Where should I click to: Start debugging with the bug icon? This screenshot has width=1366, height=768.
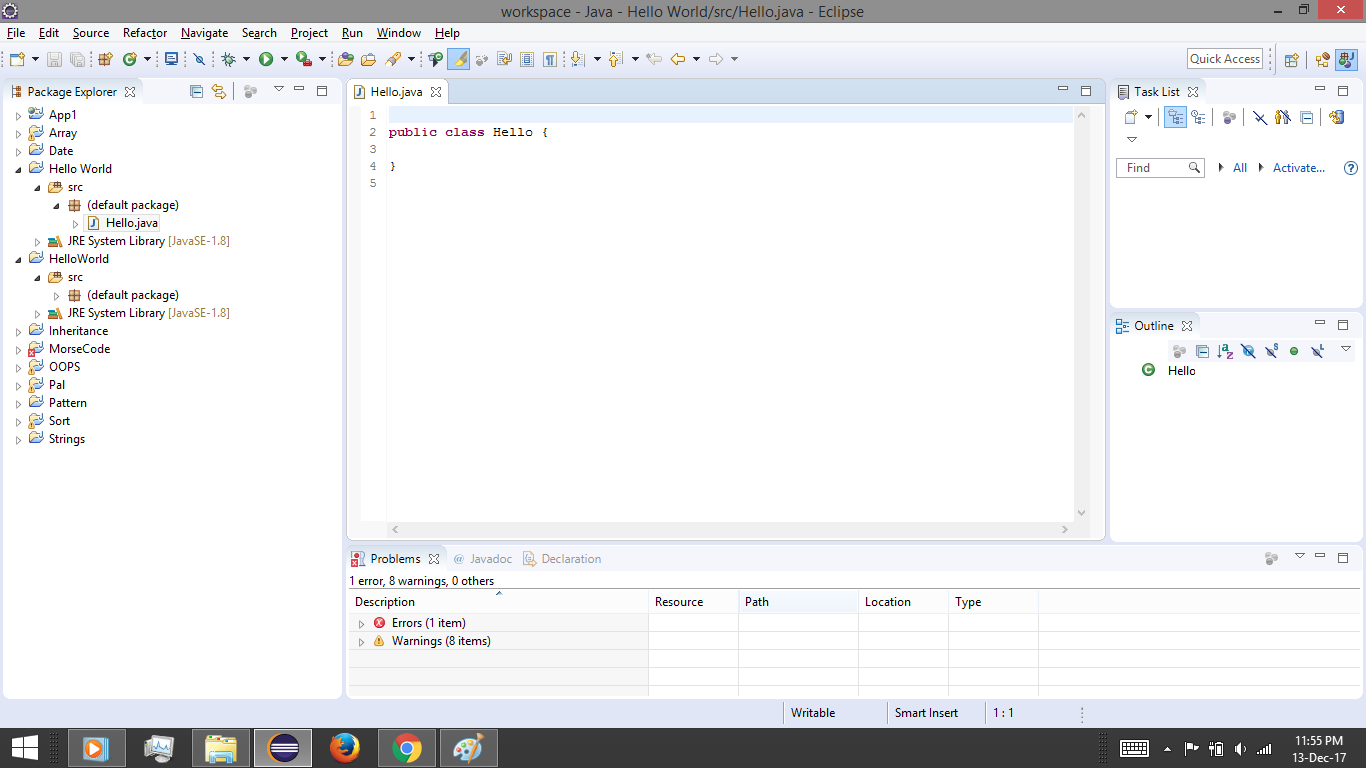pos(228,59)
